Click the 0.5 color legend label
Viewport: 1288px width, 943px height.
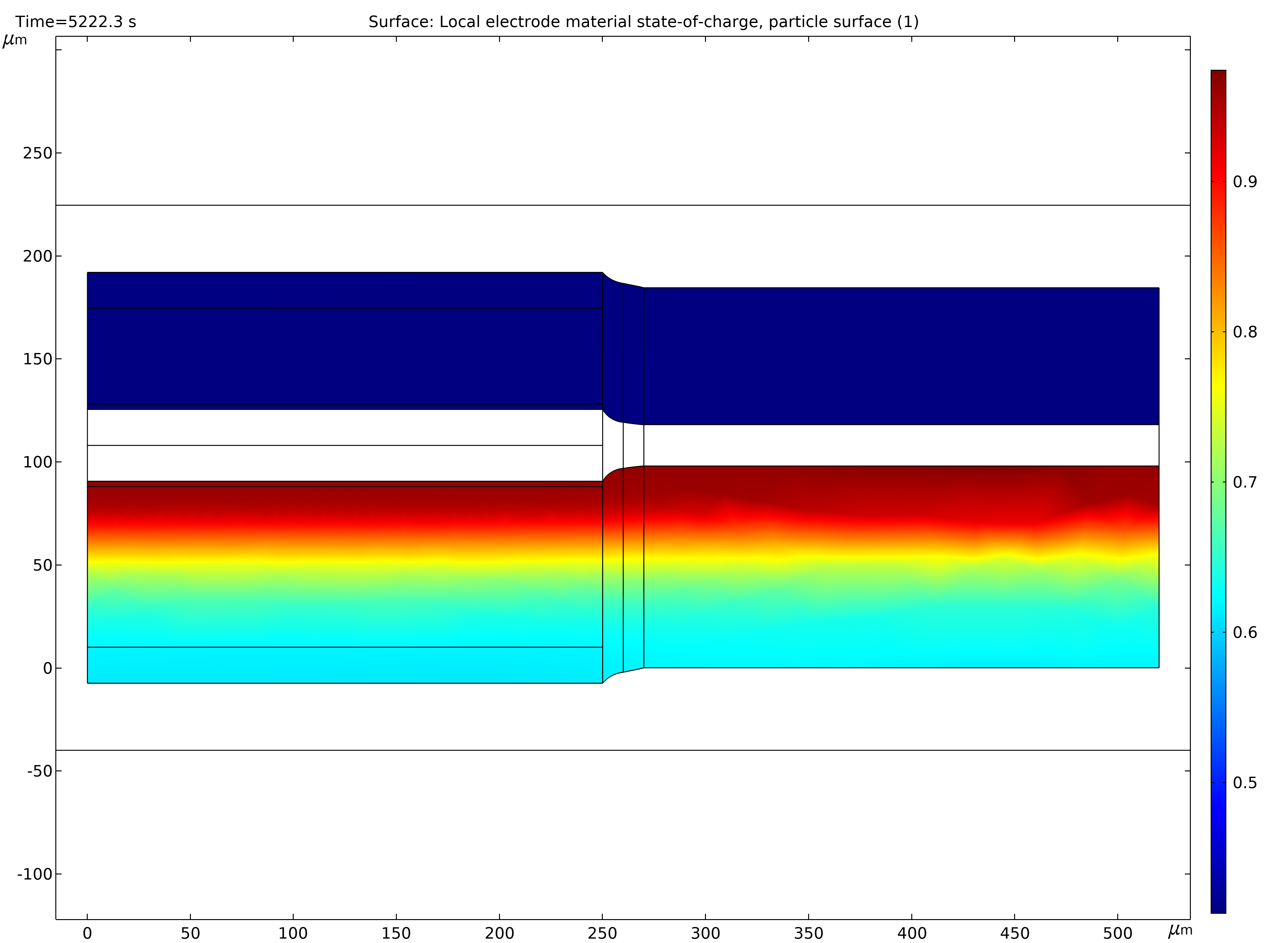click(x=1245, y=783)
